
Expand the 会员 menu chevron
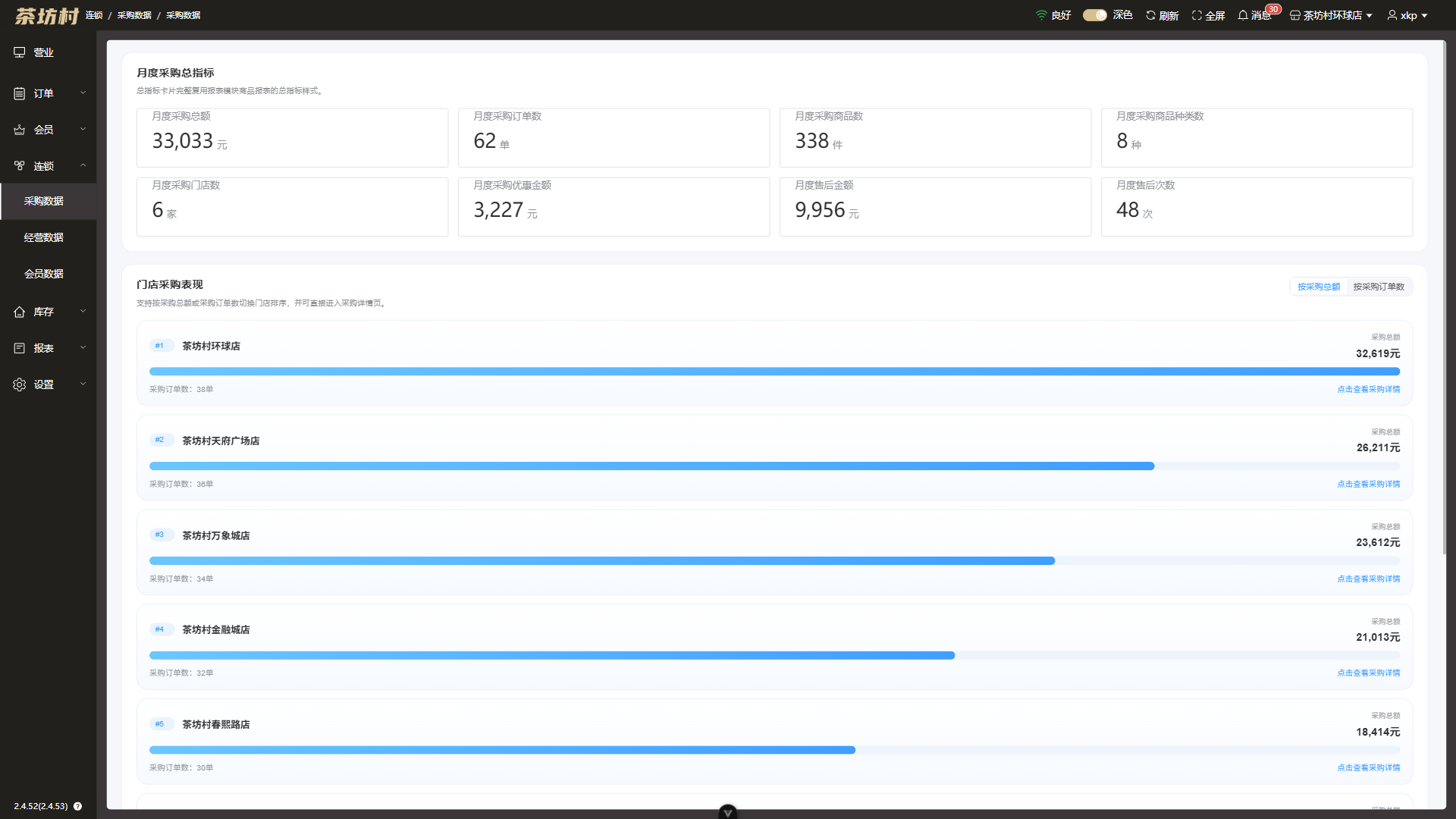(x=83, y=130)
